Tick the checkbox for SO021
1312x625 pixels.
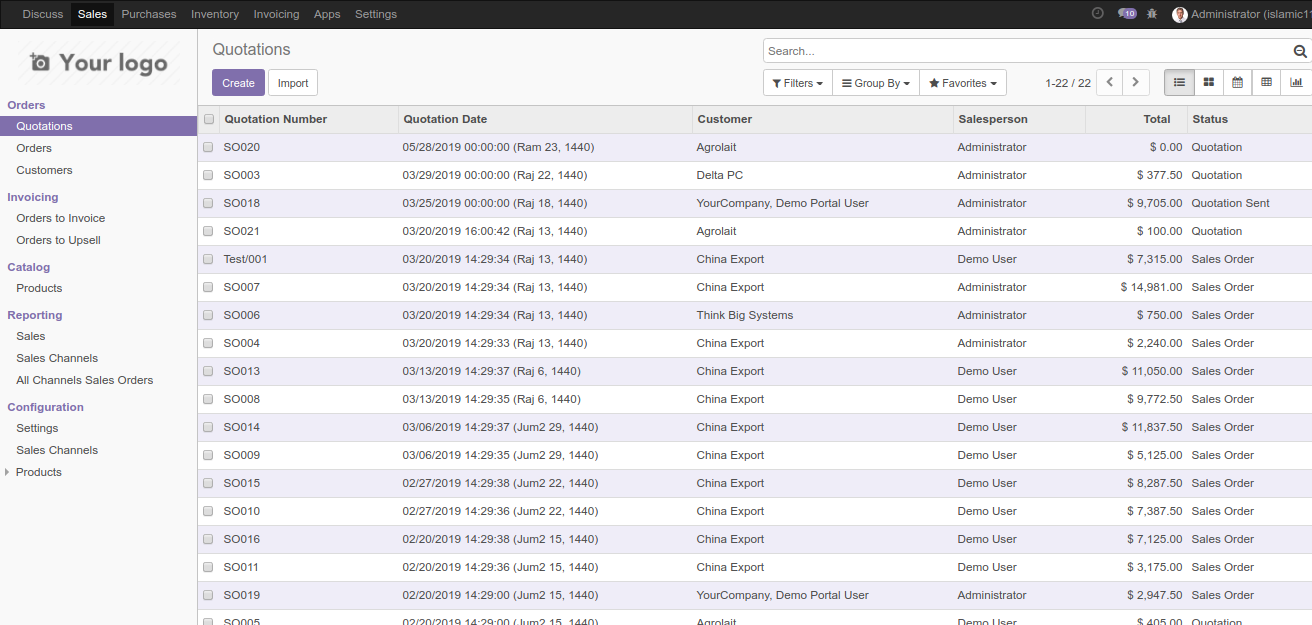coord(209,231)
